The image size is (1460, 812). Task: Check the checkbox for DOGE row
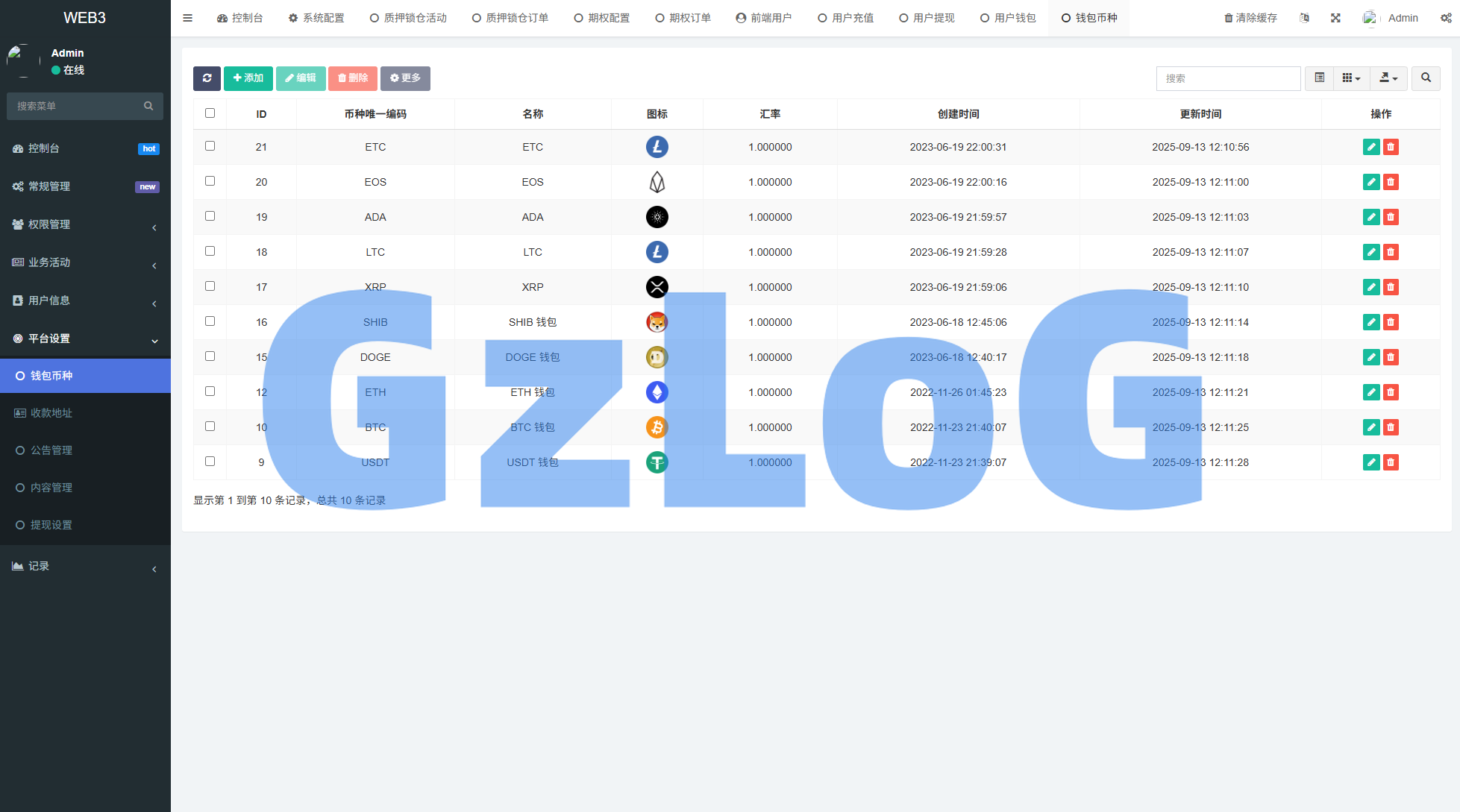point(210,356)
